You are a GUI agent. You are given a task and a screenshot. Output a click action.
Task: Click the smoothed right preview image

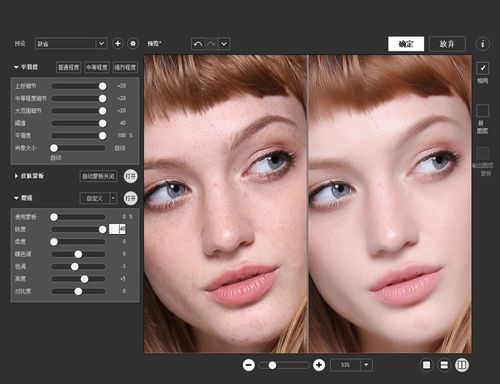click(x=390, y=204)
